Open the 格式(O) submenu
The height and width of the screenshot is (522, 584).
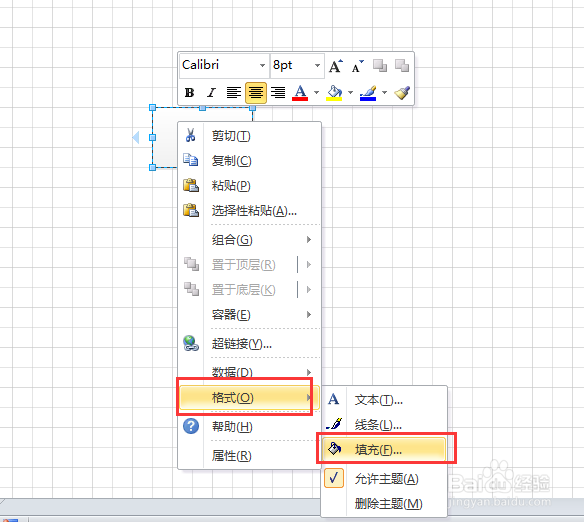point(250,398)
